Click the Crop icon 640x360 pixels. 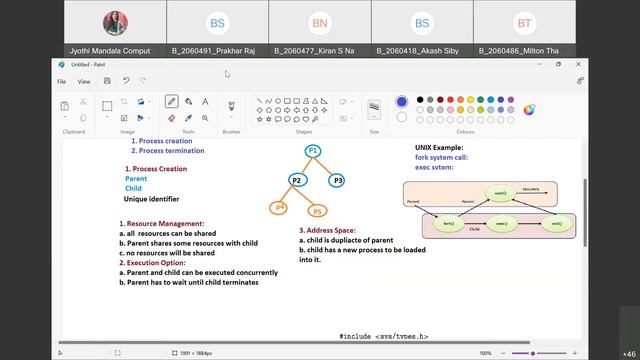pyautogui.click(x=124, y=102)
